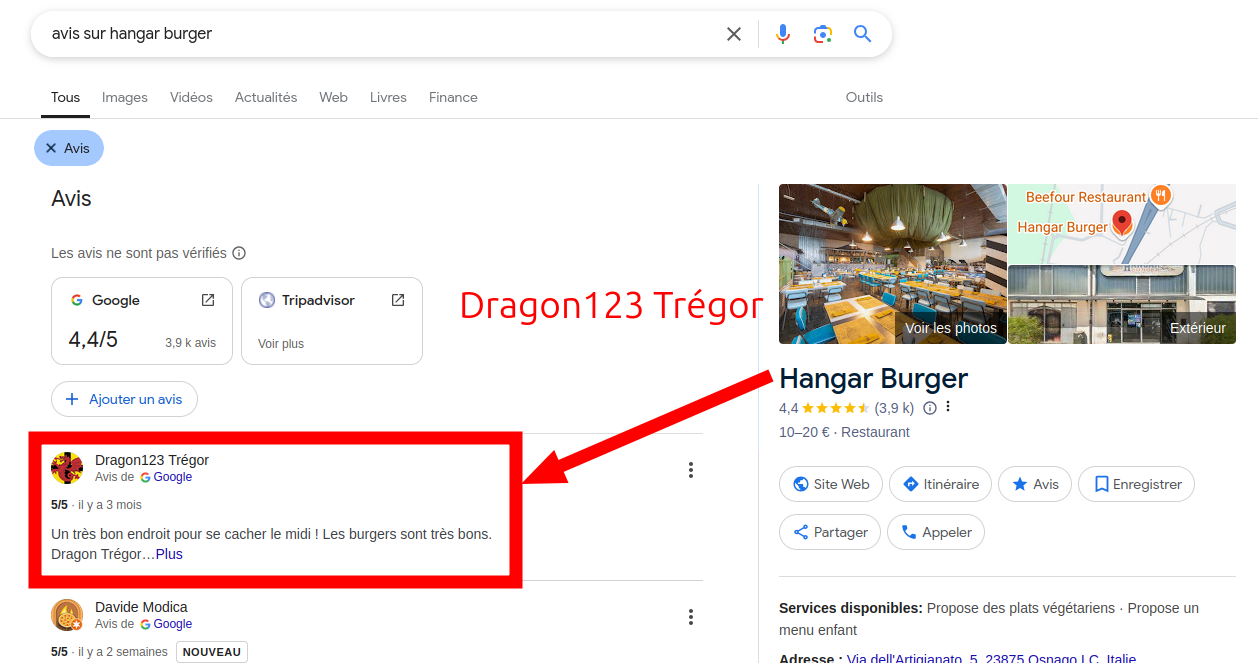Click the NOUVEAU badge on Davide Modica review
The width and height of the screenshot is (1258, 663).
[x=212, y=652]
